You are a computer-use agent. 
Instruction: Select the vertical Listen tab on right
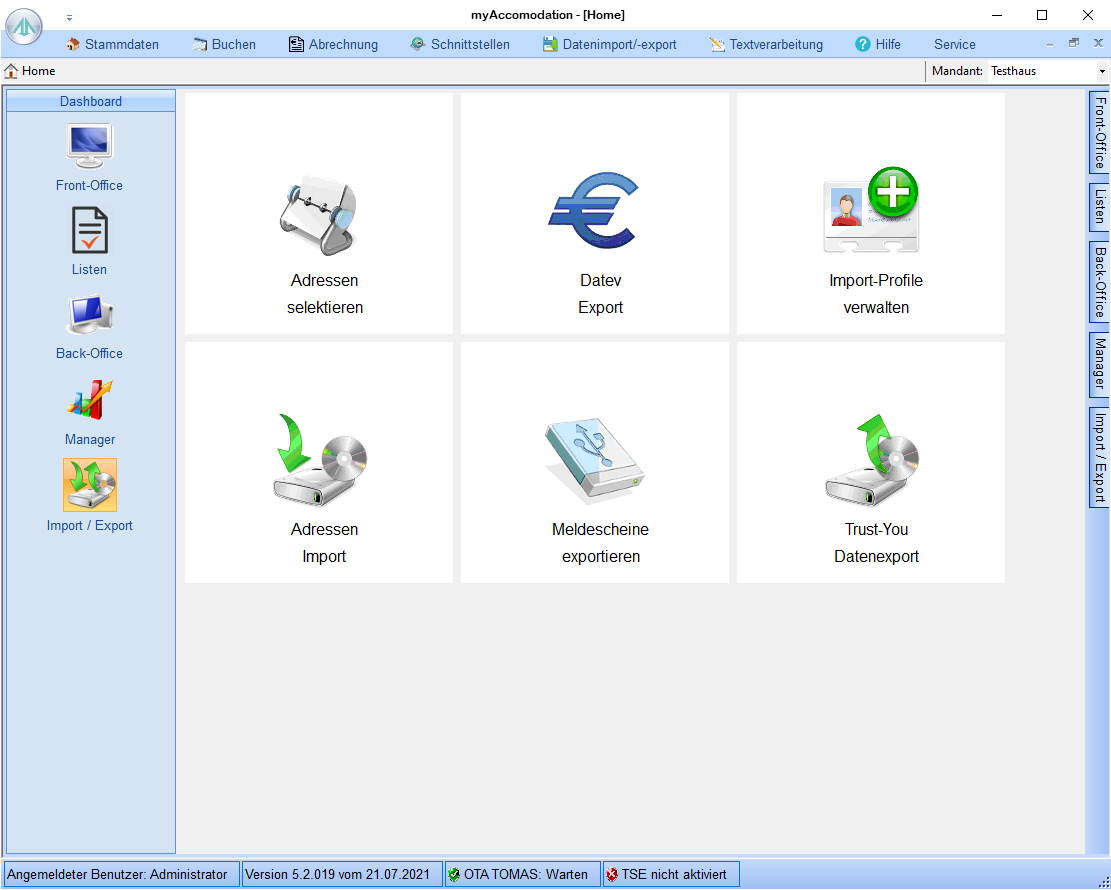(1099, 204)
